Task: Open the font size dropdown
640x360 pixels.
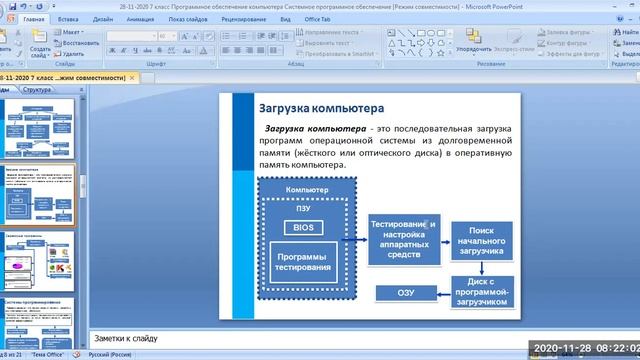Action: (x=174, y=36)
